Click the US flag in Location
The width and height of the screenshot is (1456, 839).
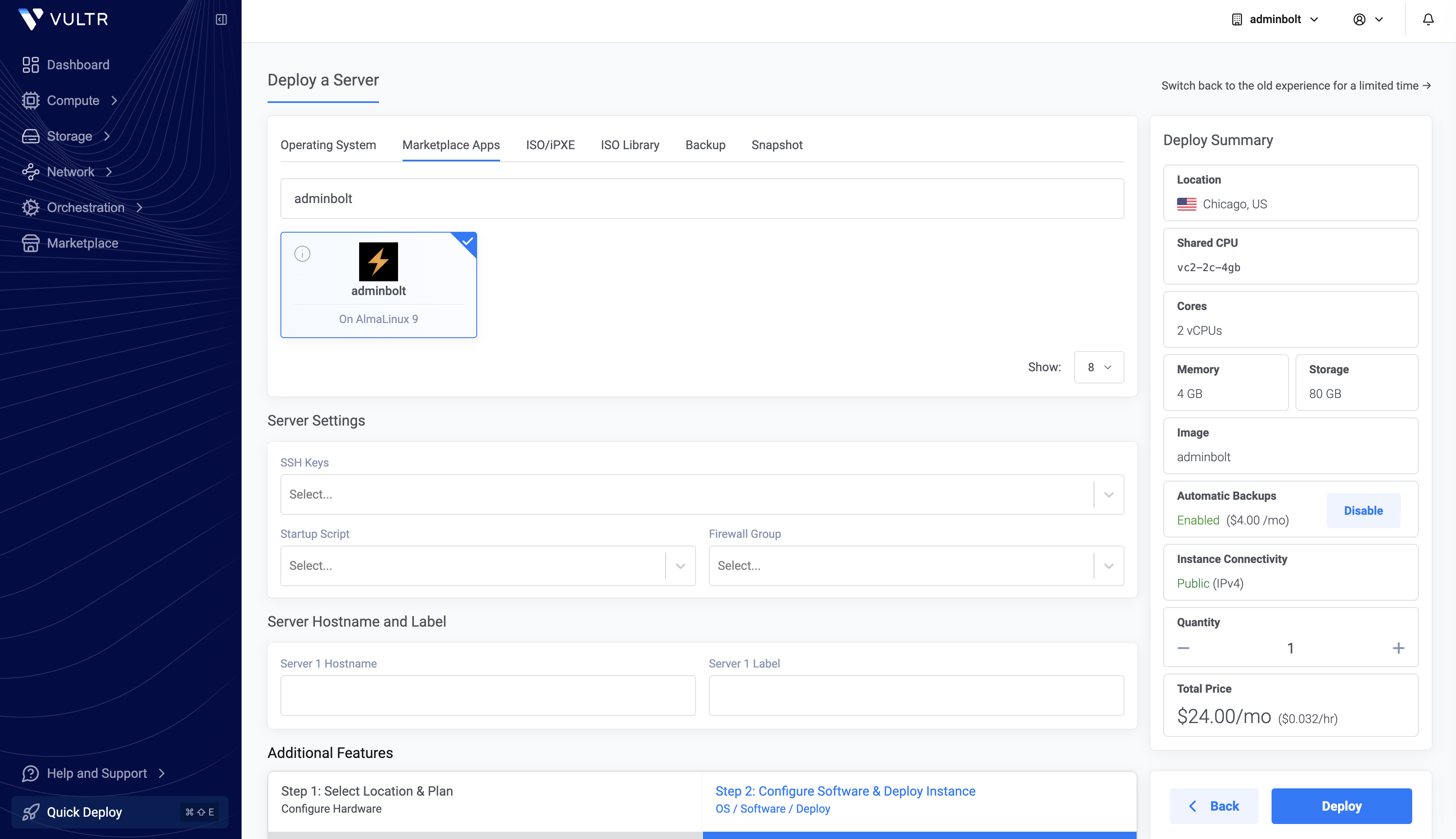point(1186,204)
